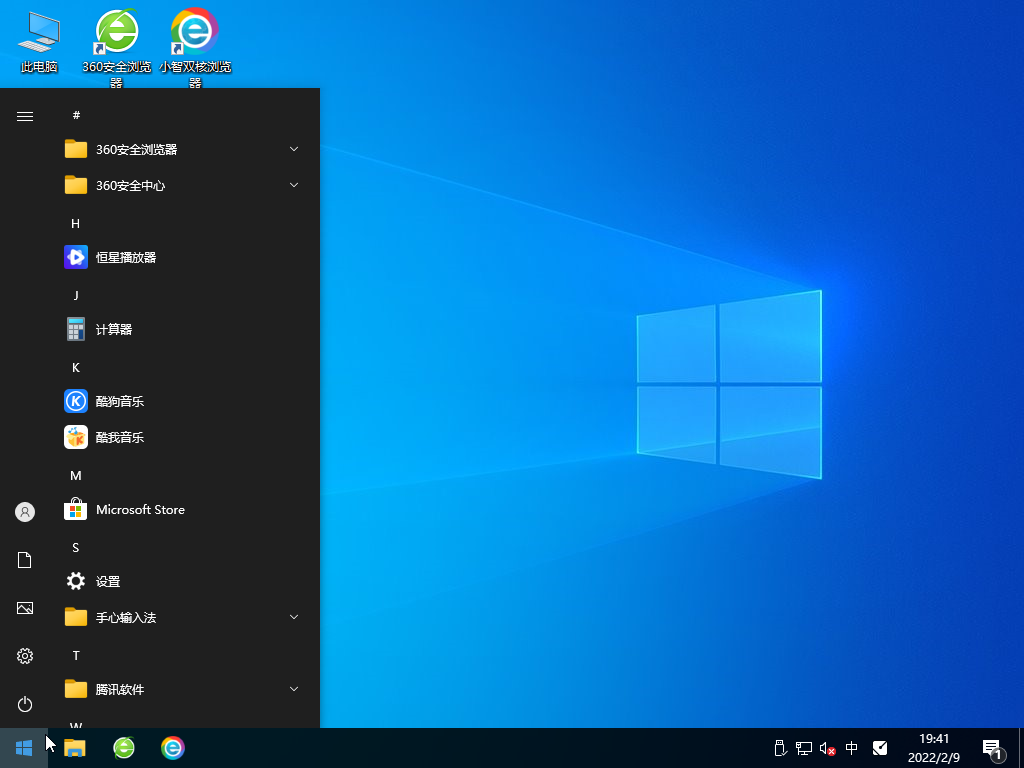Click the Action Center notification badge
The height and width of the screenshot is (768, 1024).
(x=992, y=748)
